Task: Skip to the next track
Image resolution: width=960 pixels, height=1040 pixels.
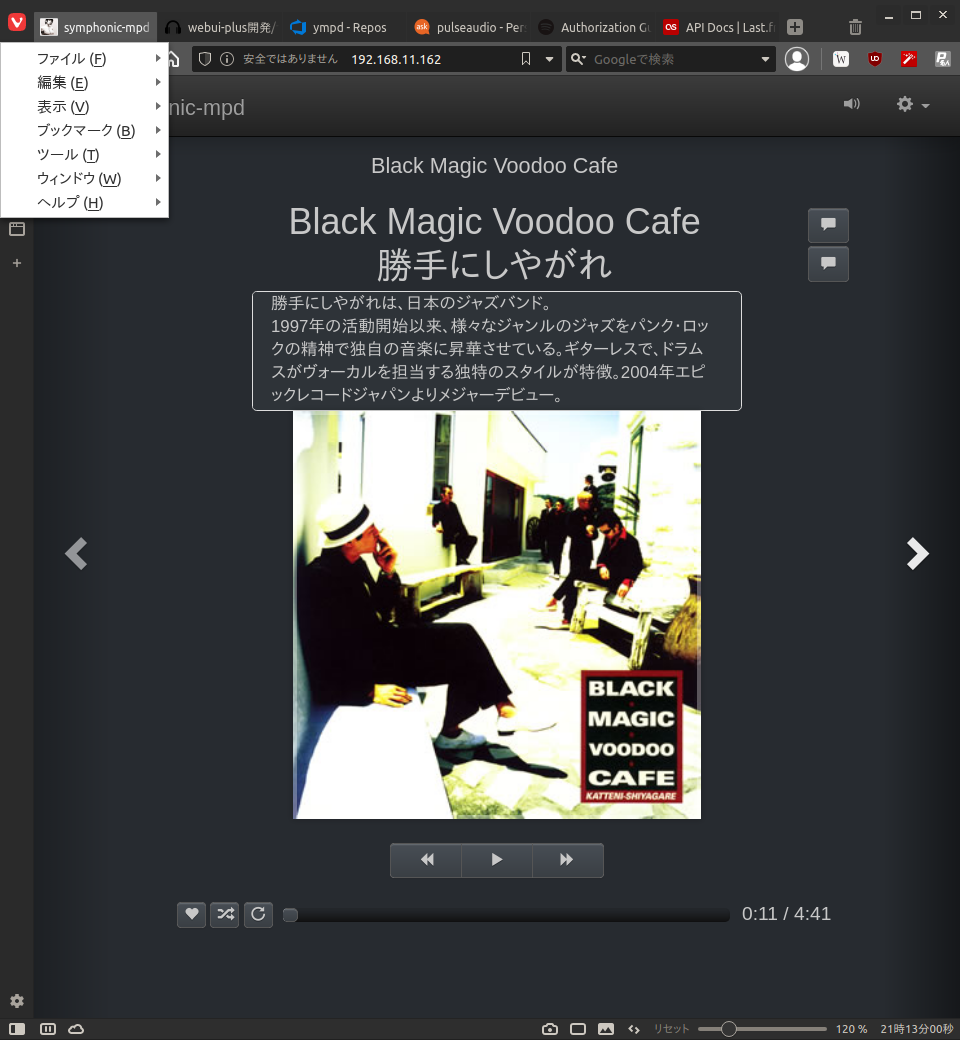Action: point(568,860)
